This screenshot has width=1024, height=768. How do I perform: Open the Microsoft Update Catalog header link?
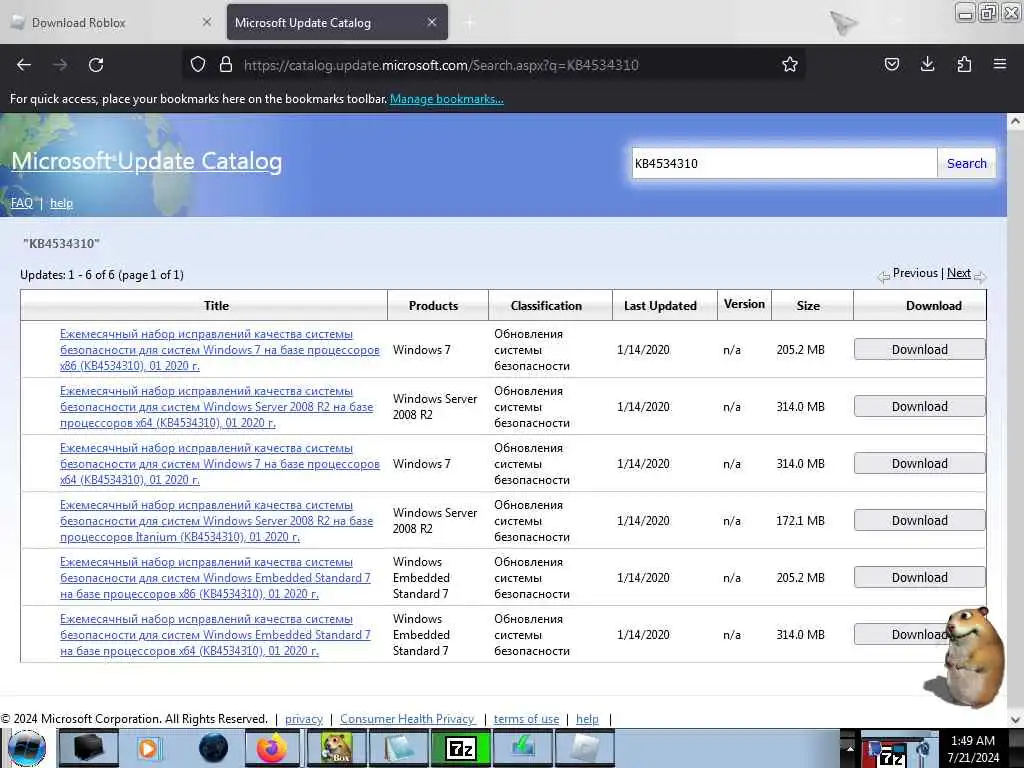(147, 161)
